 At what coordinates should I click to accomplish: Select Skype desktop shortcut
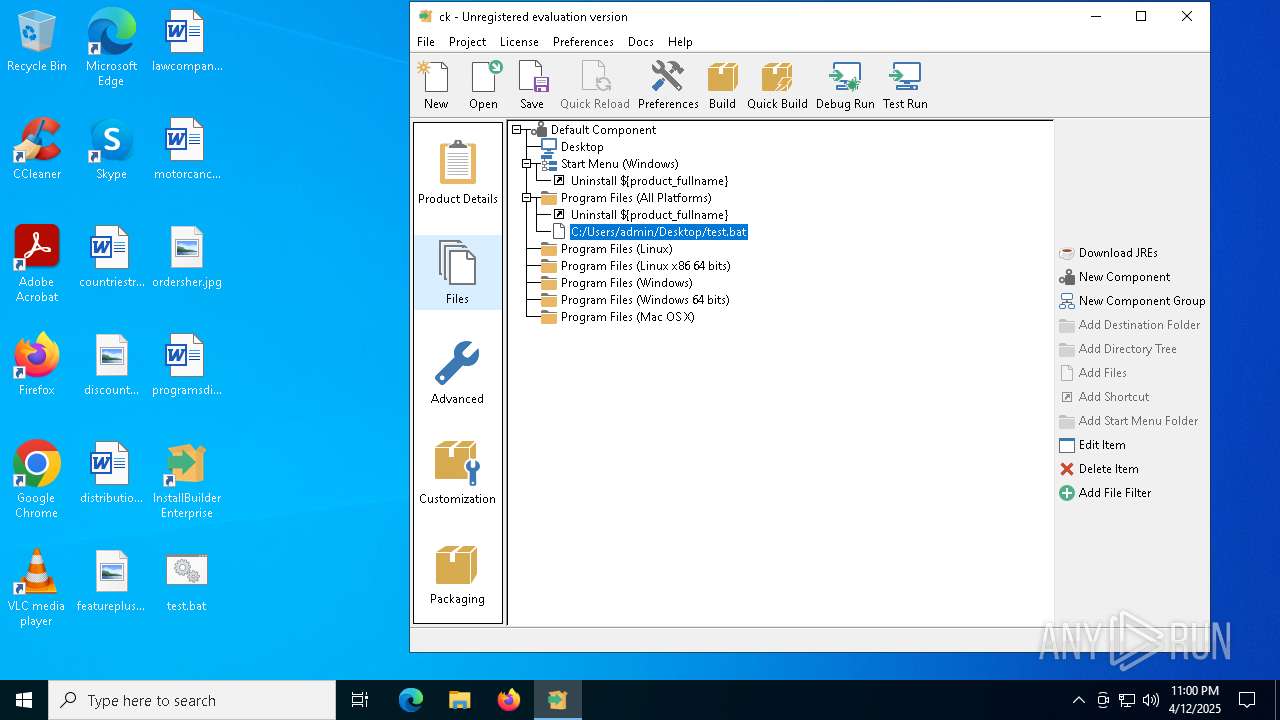[x=111, y=150]
